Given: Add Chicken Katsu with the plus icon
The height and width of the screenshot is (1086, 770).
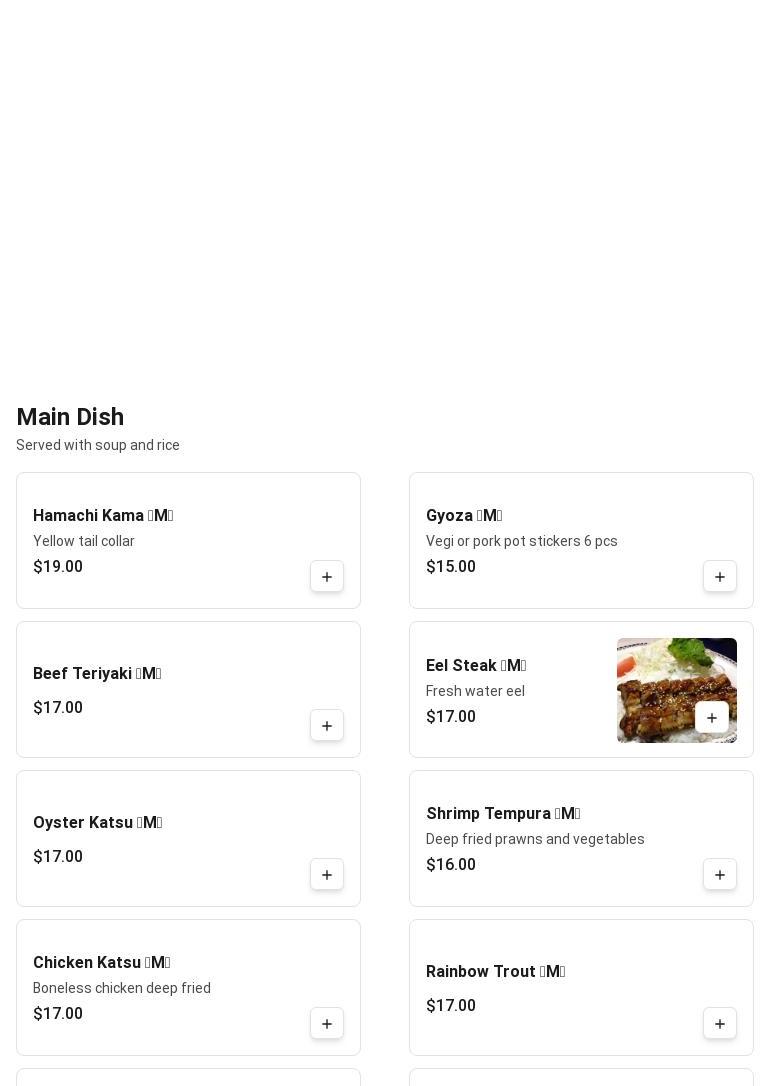Looking at the screenshot, I should click(327, 1023).
